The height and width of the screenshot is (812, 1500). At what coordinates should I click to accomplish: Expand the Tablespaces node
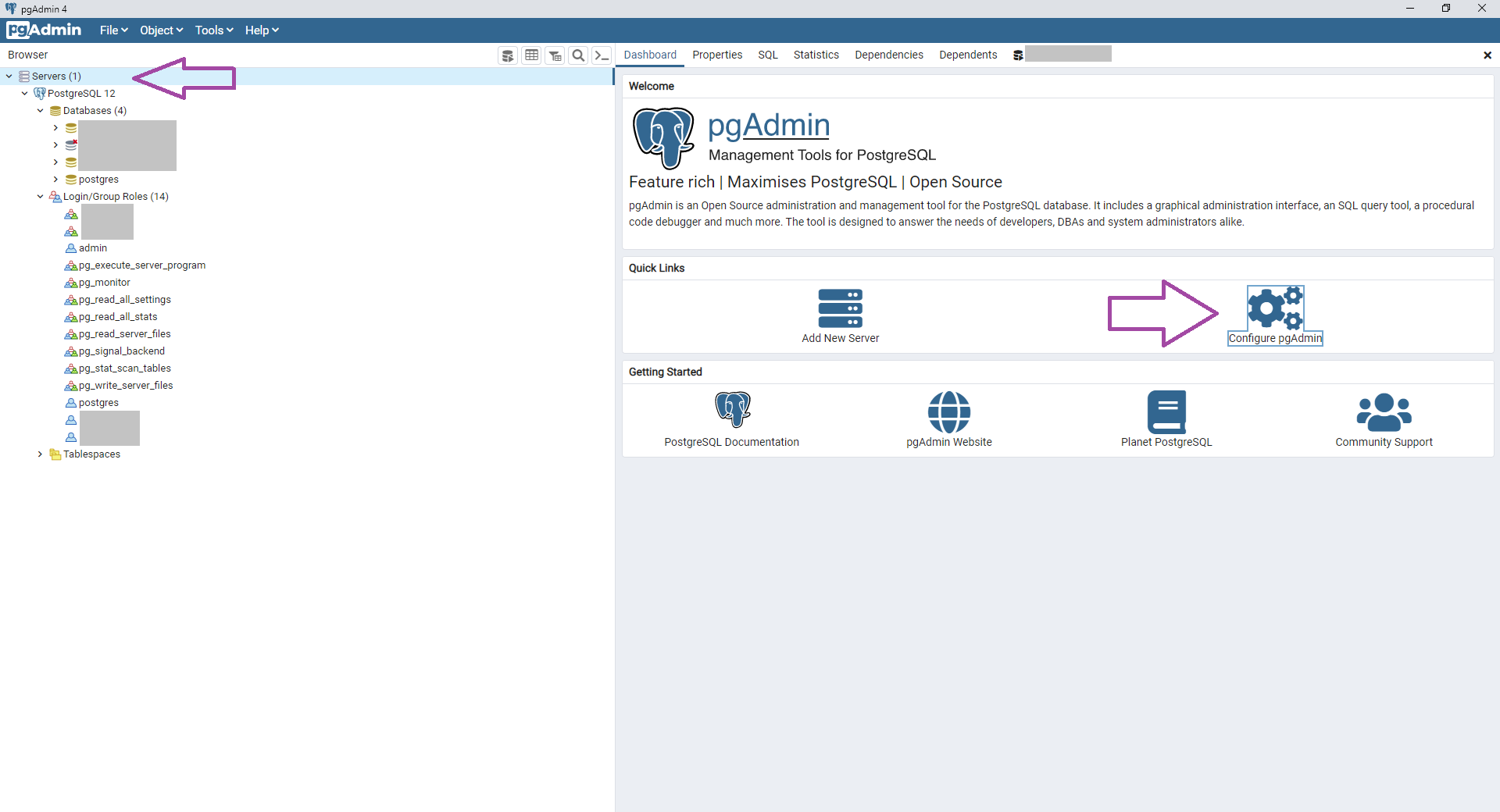(40, 454)
